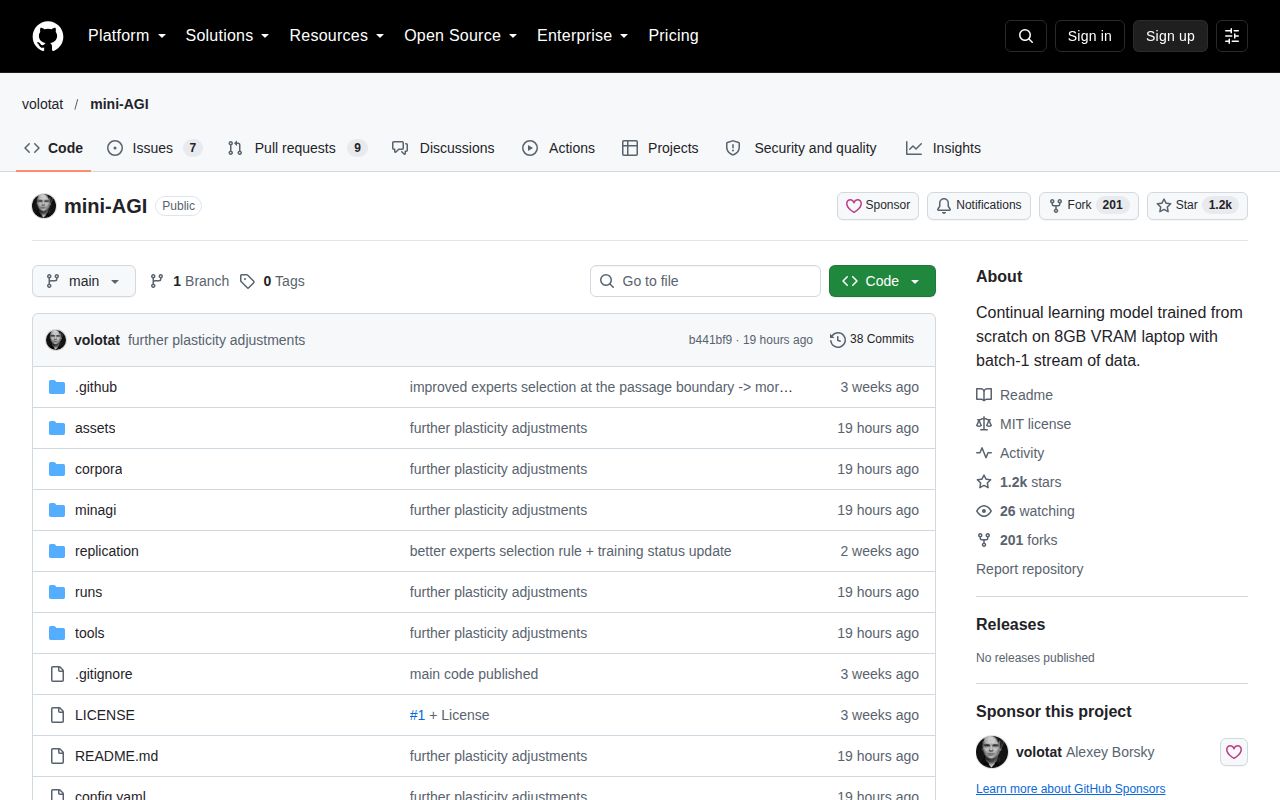Image resolution: width=1280 pixels, height=800 pixels.
Task: Switch to the Code tab
Action: pyautogui.click(x=54, y=148)
